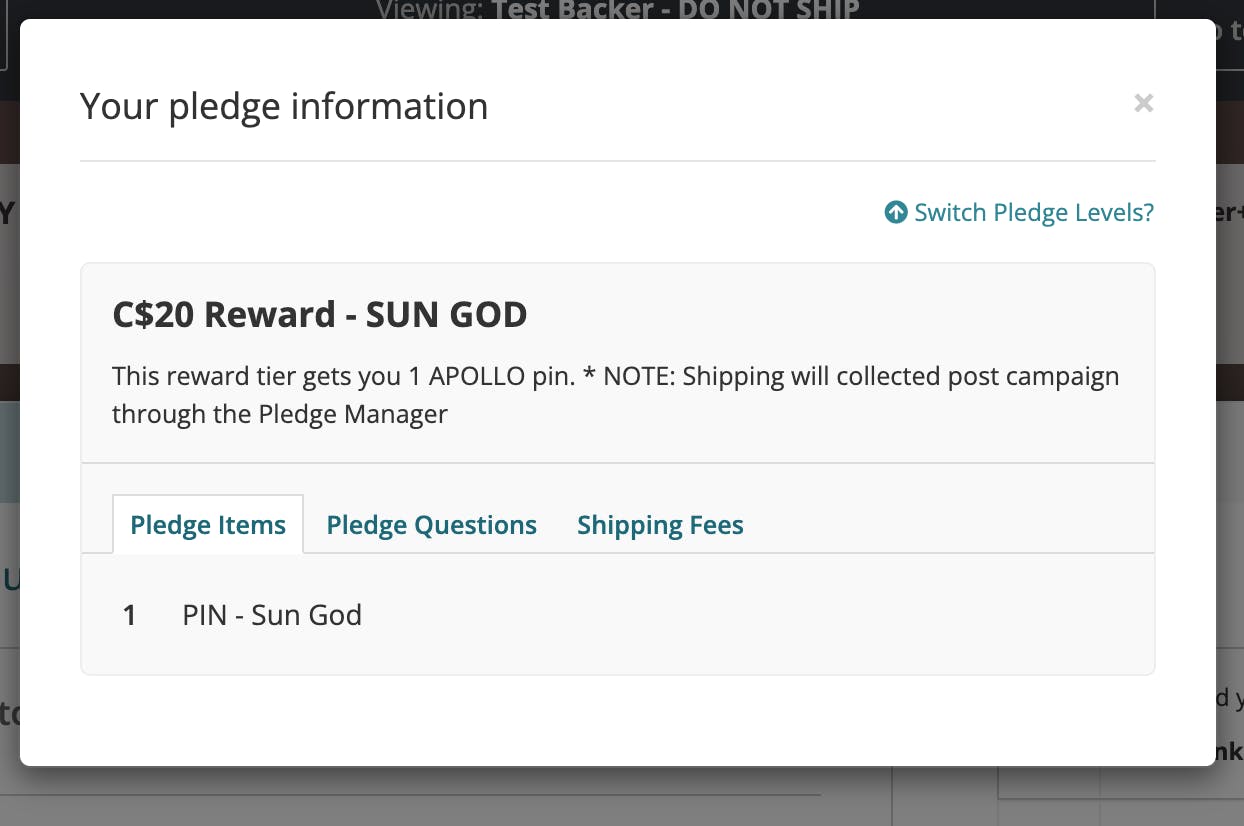Screen dimensions: 1244x826
Task: Click the Test Backer - DO NOT SHIP name
Action: pos(675,10)
